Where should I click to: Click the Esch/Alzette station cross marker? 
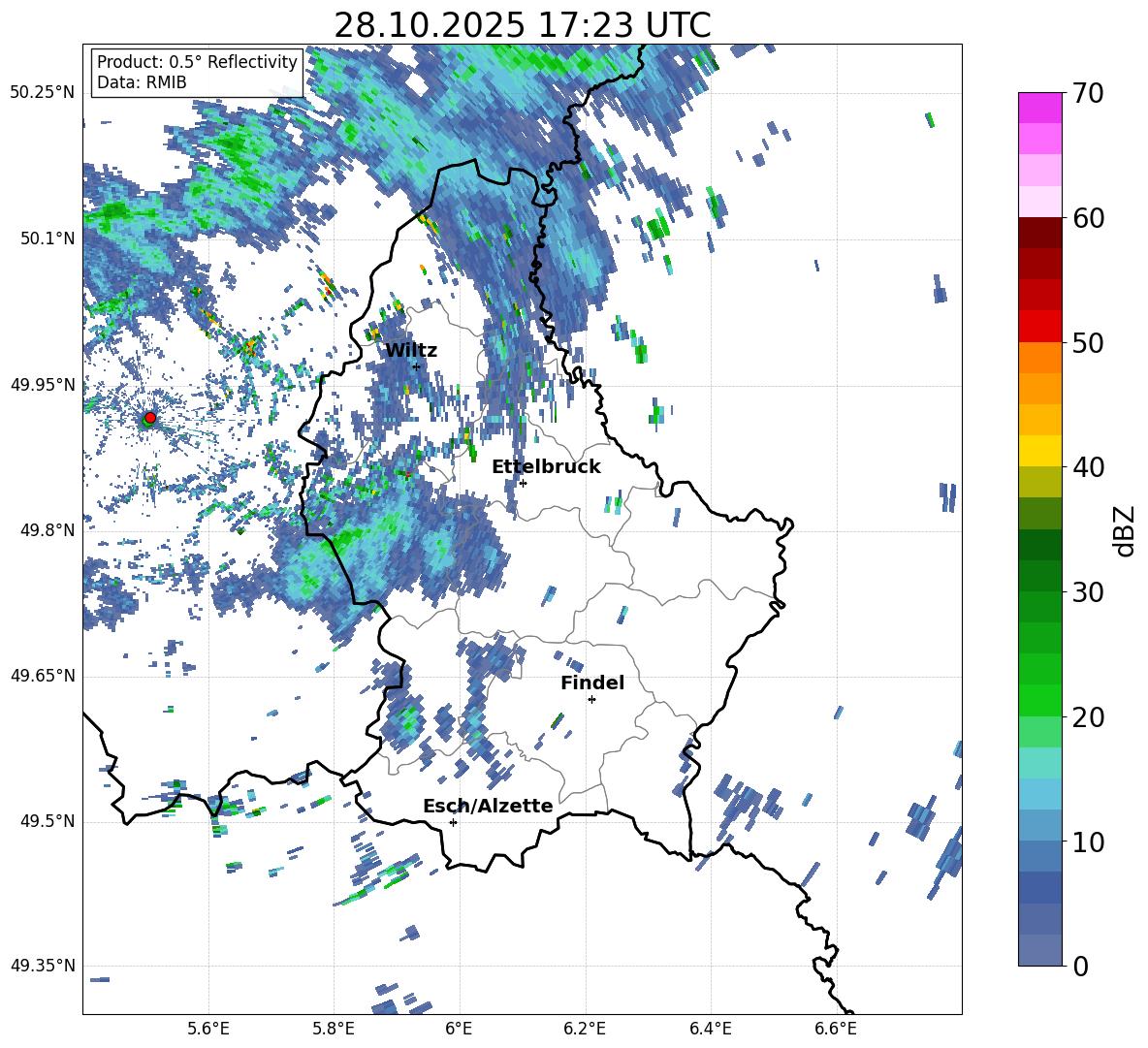pos(453,822)
